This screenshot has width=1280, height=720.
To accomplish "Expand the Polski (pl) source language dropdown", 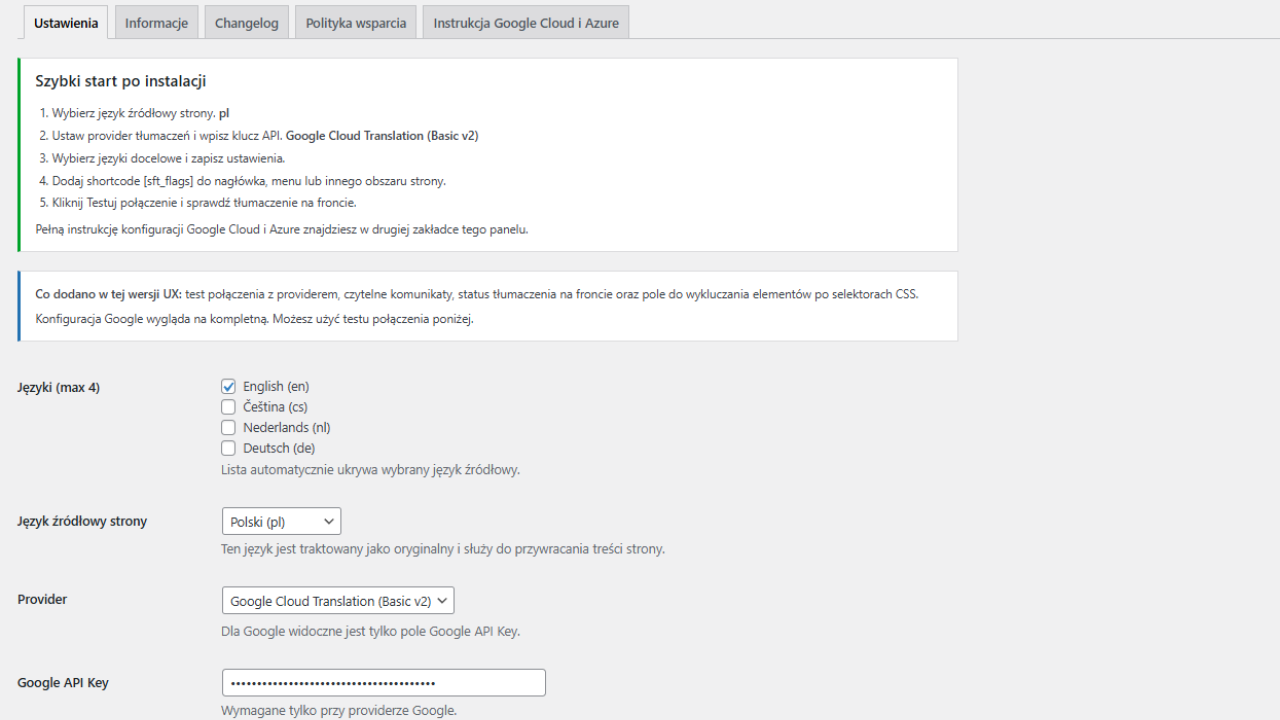I will (x=281, y=521).
